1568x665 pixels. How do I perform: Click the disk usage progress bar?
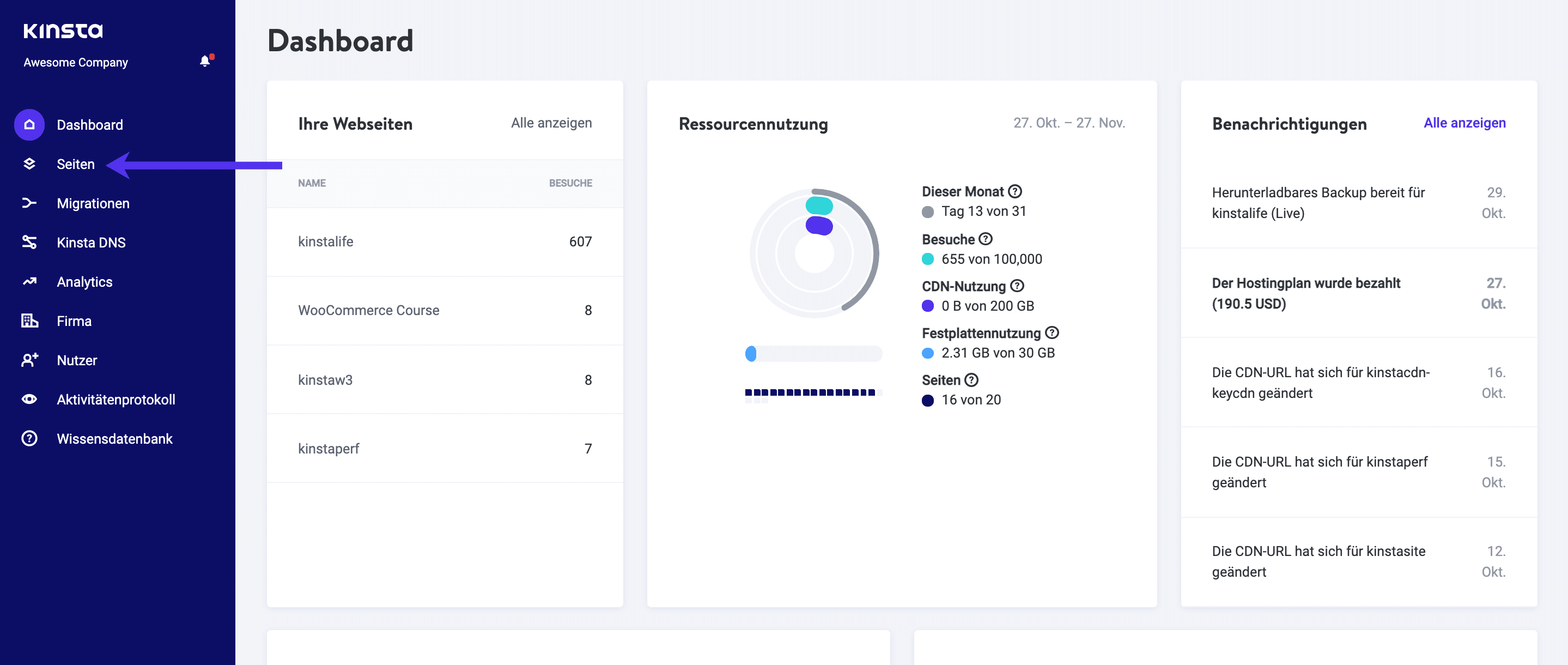[814, 354]
